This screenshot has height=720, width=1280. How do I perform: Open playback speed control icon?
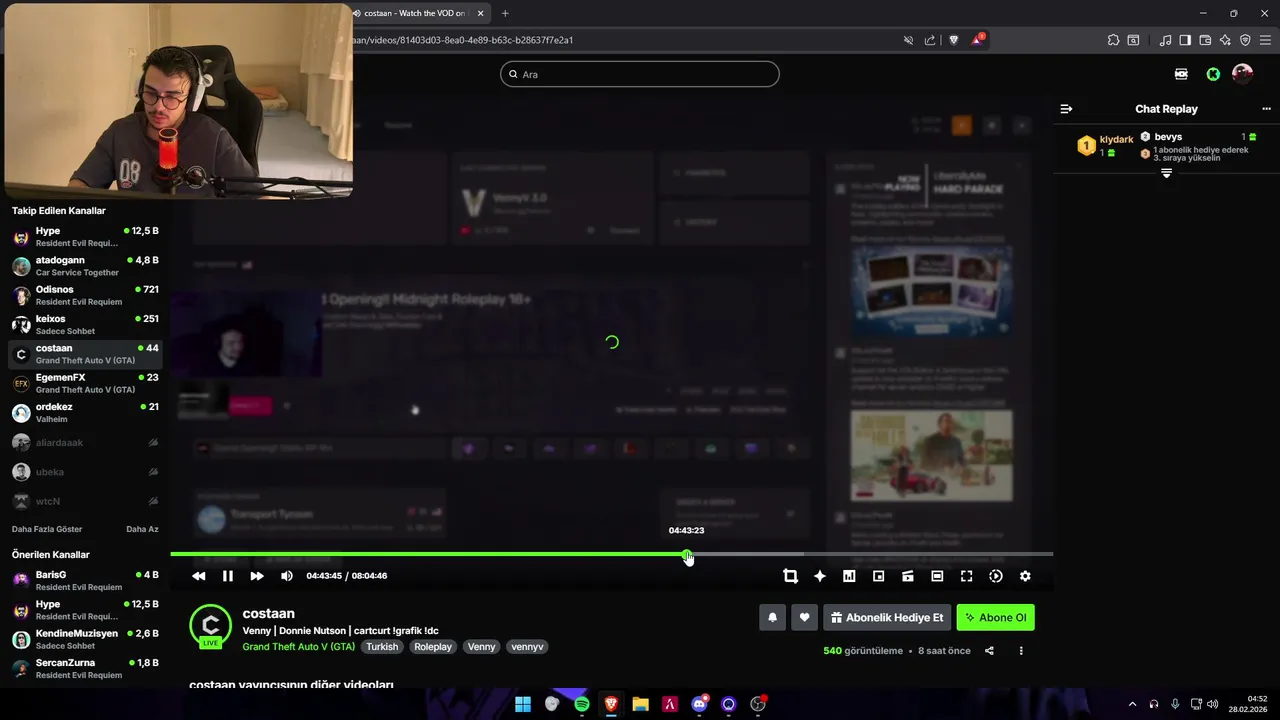pyautogui.click(x=996, y=576)
